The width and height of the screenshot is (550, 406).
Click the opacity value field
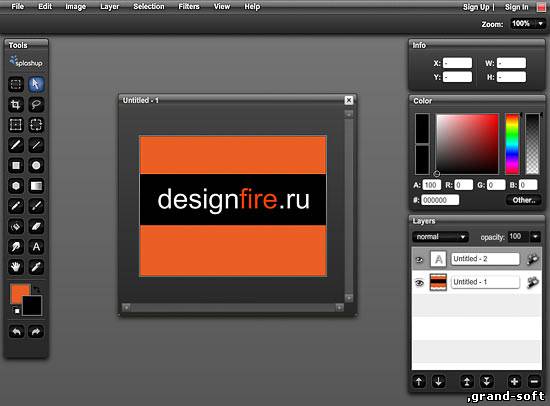coord(518,237)
